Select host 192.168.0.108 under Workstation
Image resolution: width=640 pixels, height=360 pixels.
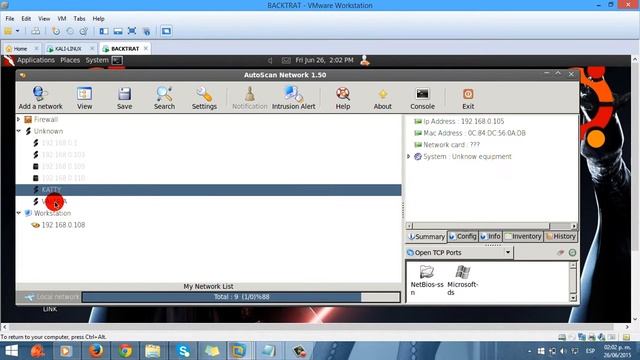(x=63, y=225)
